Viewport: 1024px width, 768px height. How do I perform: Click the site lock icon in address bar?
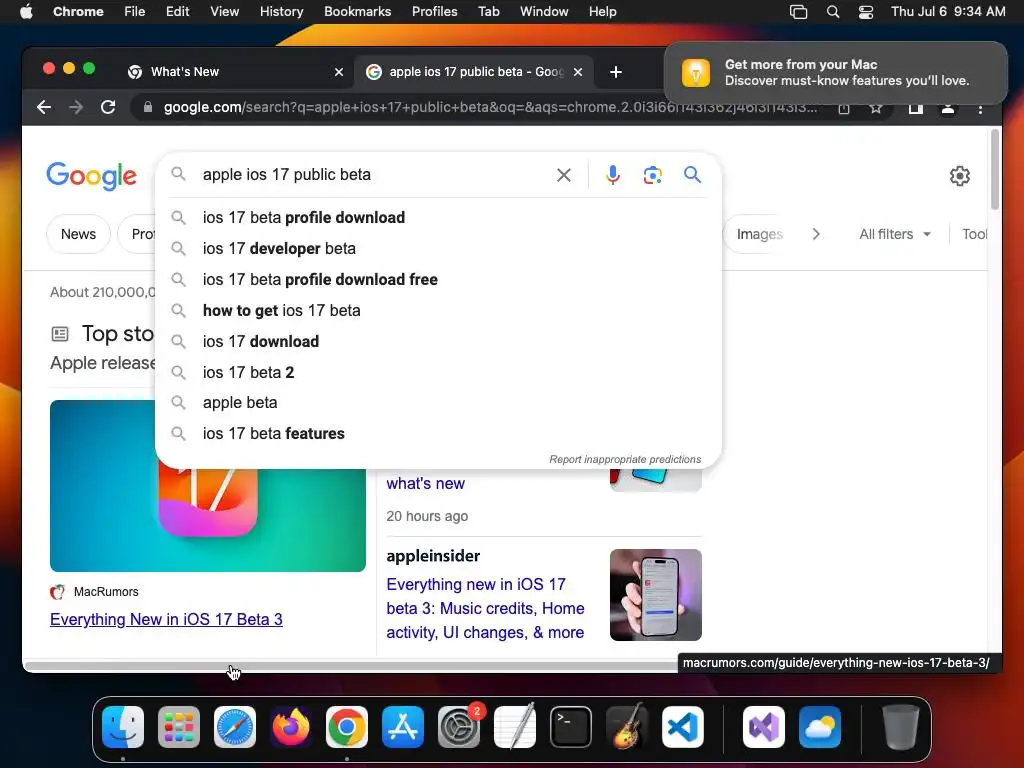click(148, 107)
